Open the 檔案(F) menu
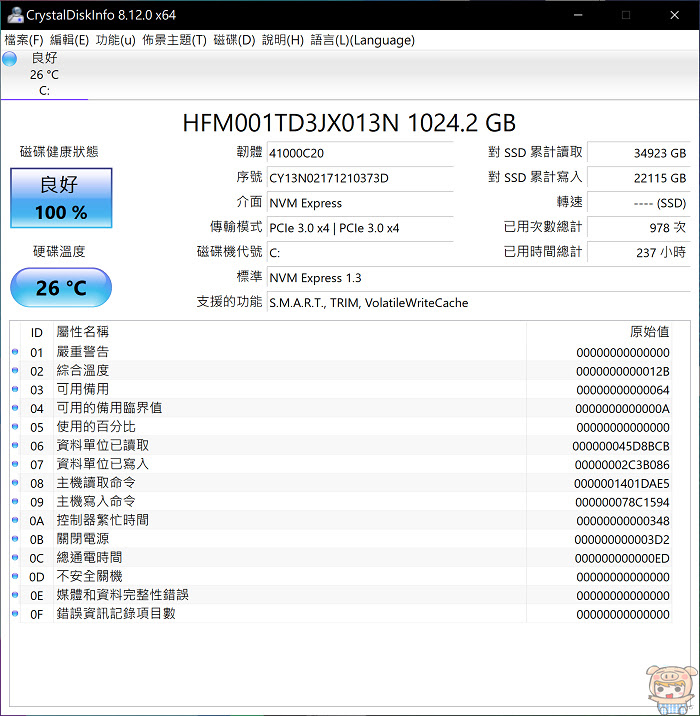Viewport: 700px width, 716px height. point(24,40)
